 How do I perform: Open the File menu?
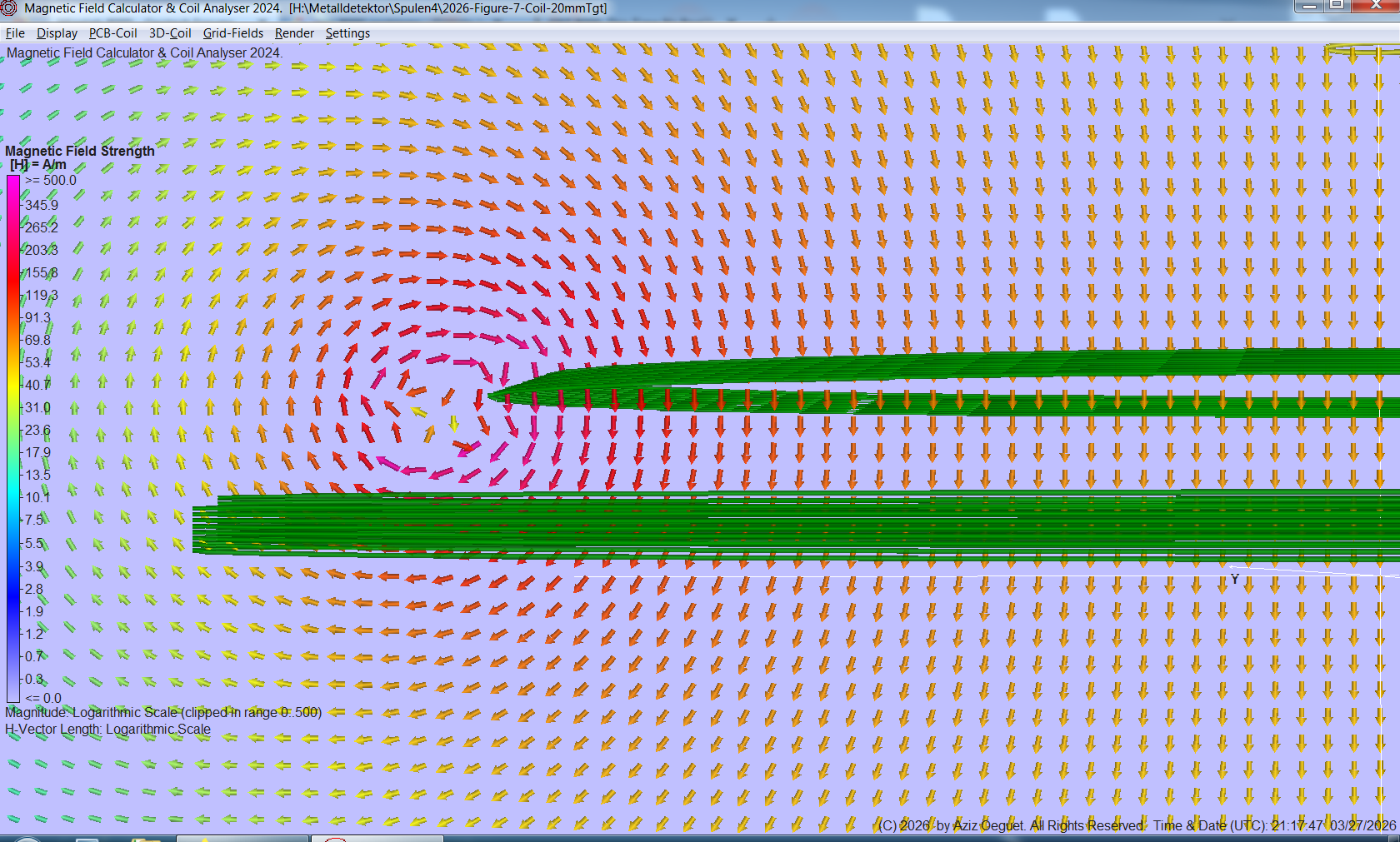click(14, 33)
